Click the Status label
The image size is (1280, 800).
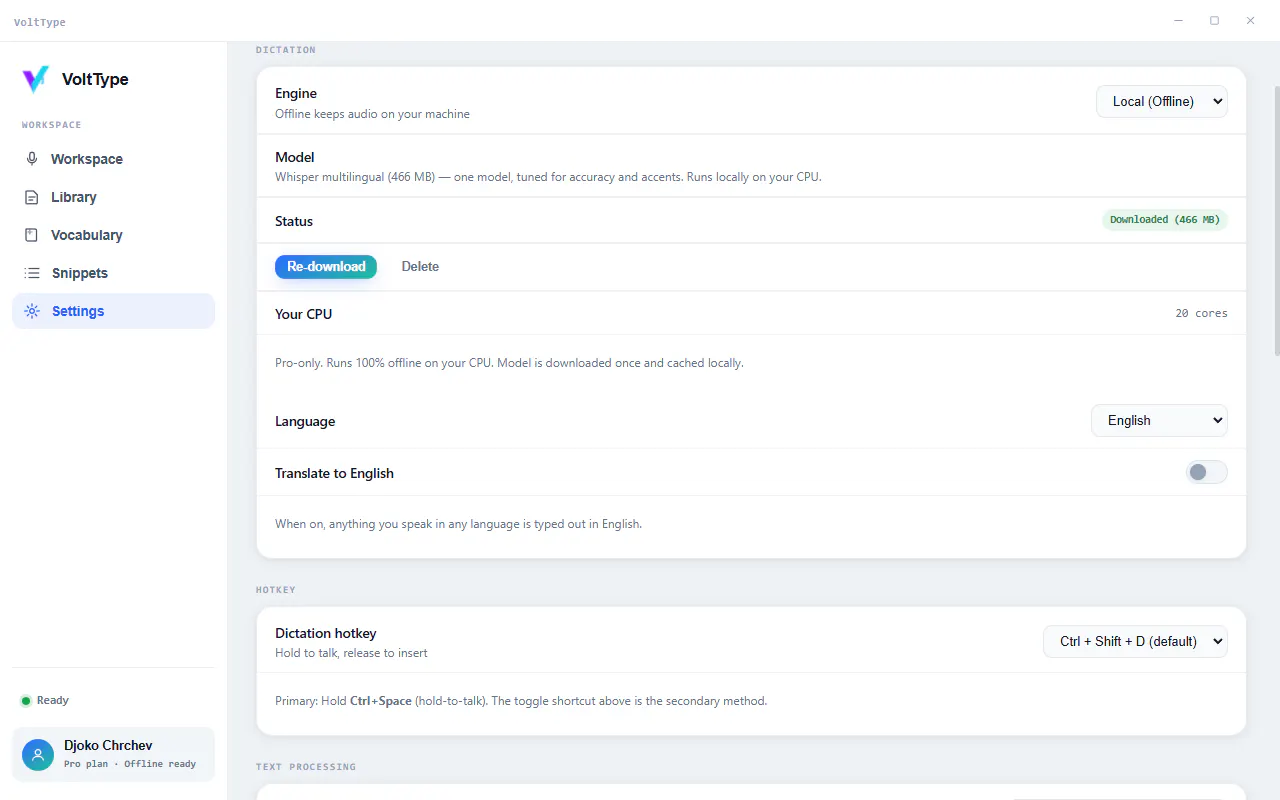coord(294,221)
